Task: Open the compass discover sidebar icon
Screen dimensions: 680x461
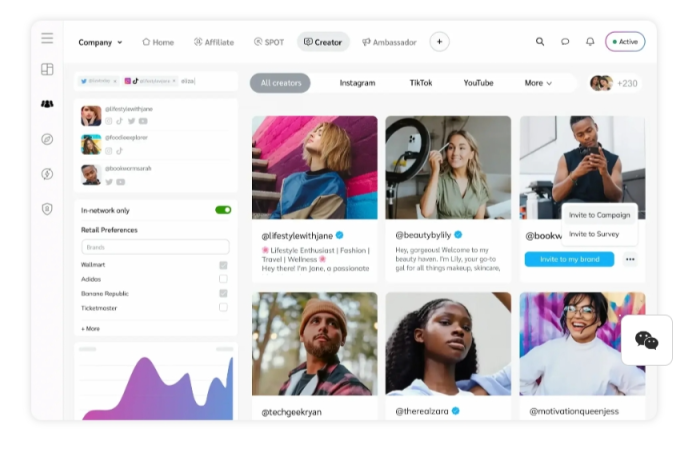Action: 47,139
